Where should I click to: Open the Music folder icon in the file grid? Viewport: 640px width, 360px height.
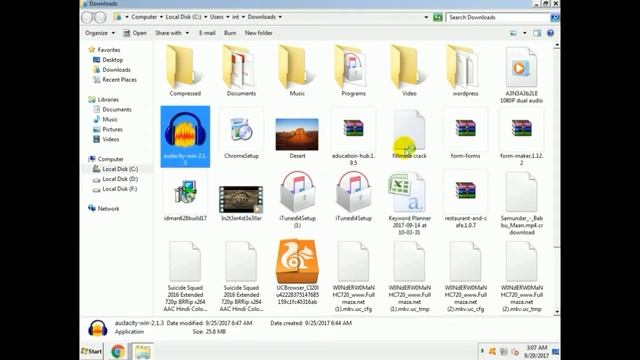tap(297, 71)
